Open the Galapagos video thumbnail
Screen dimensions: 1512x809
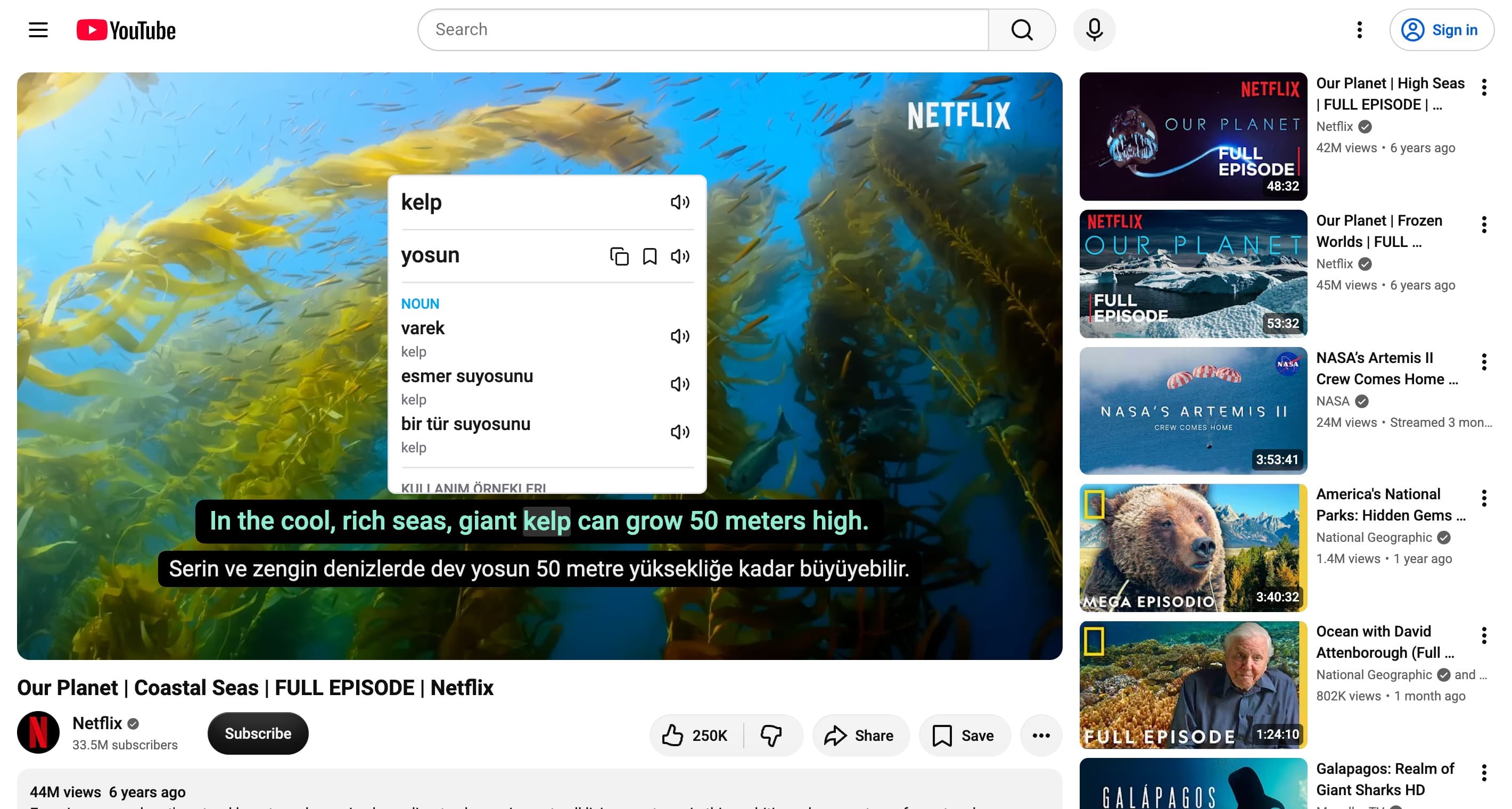coord(1193,784)
